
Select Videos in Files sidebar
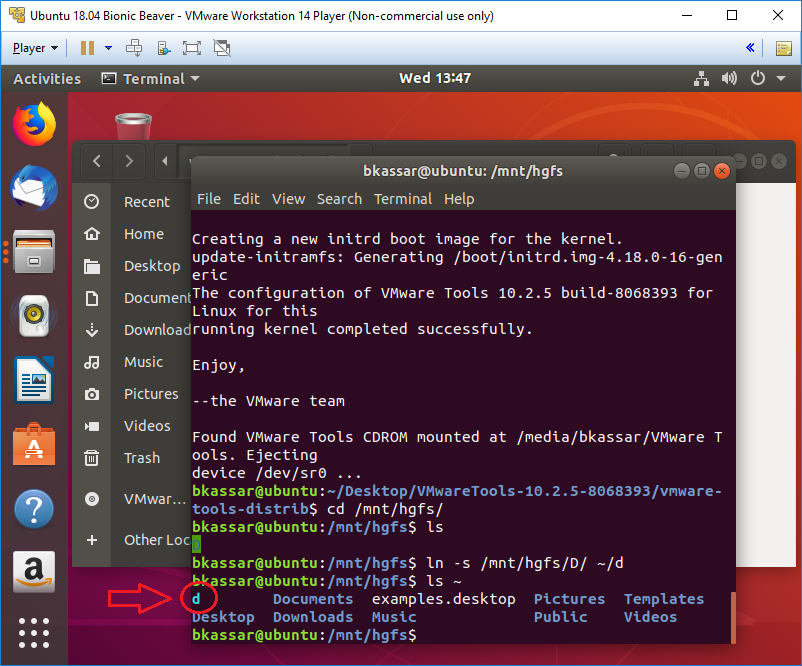[131, 426]
